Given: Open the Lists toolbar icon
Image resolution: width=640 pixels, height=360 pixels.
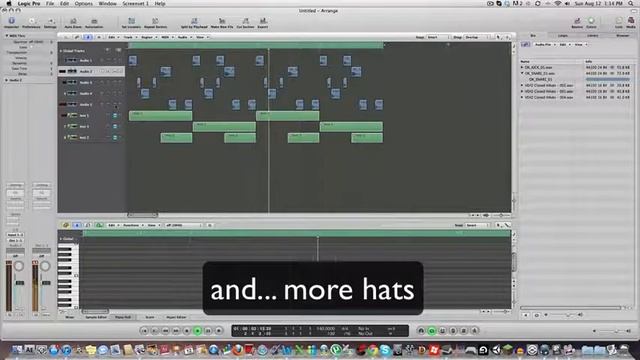Looking at the screenshot, I should point(619,22).
